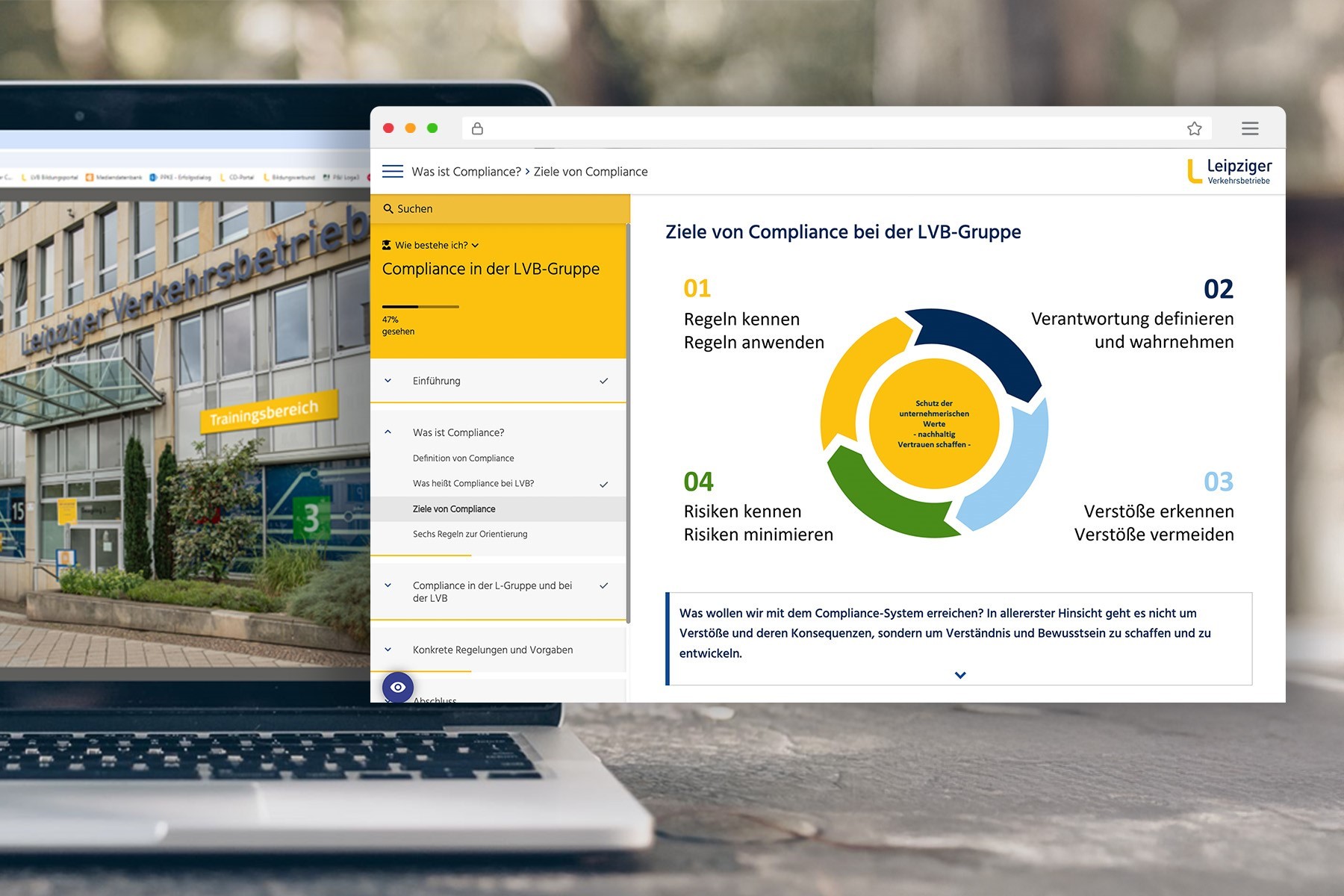Click the text Regeln kennen Regeln anwenden
The image size is (1344, 896).
[x=754, y=331]
